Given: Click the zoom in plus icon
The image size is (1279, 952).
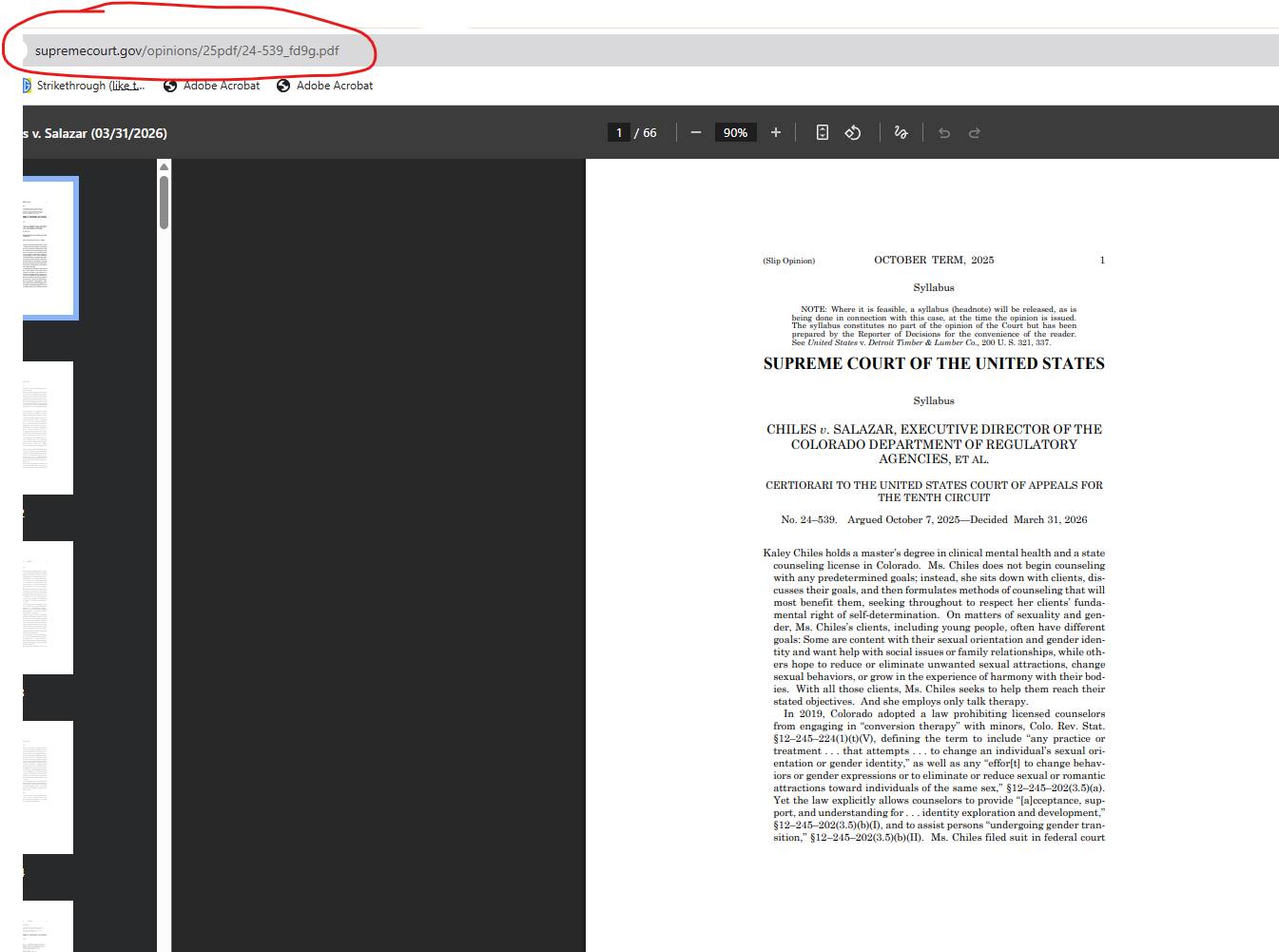Looking at the screenshot, I should click(x=776, y=133).
